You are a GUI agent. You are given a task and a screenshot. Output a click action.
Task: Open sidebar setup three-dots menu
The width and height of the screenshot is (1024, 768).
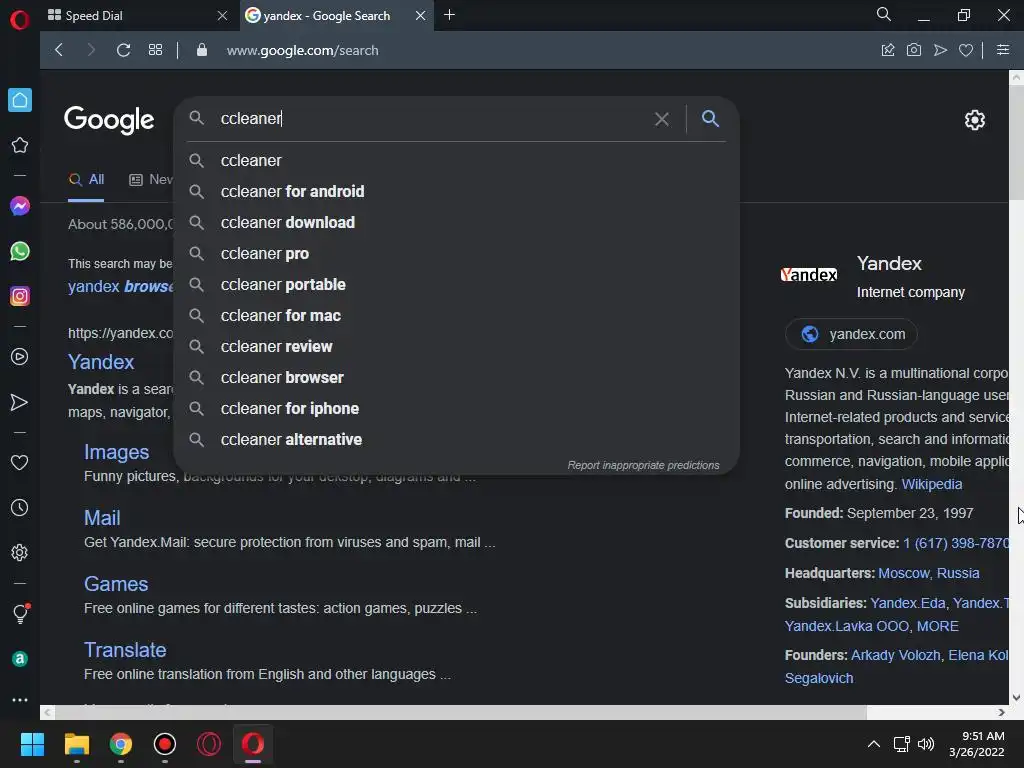[20, 699]
